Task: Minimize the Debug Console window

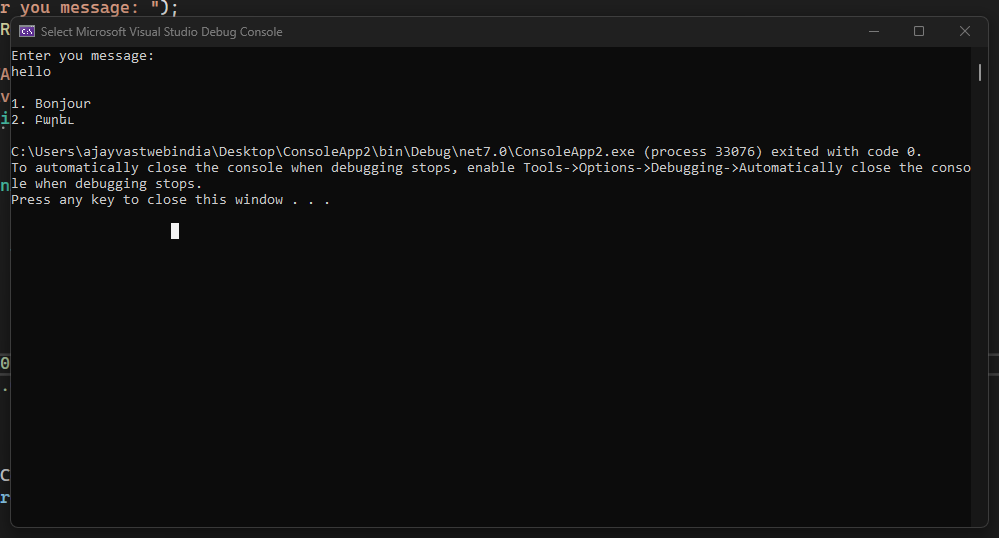Action: coord(873,31)
